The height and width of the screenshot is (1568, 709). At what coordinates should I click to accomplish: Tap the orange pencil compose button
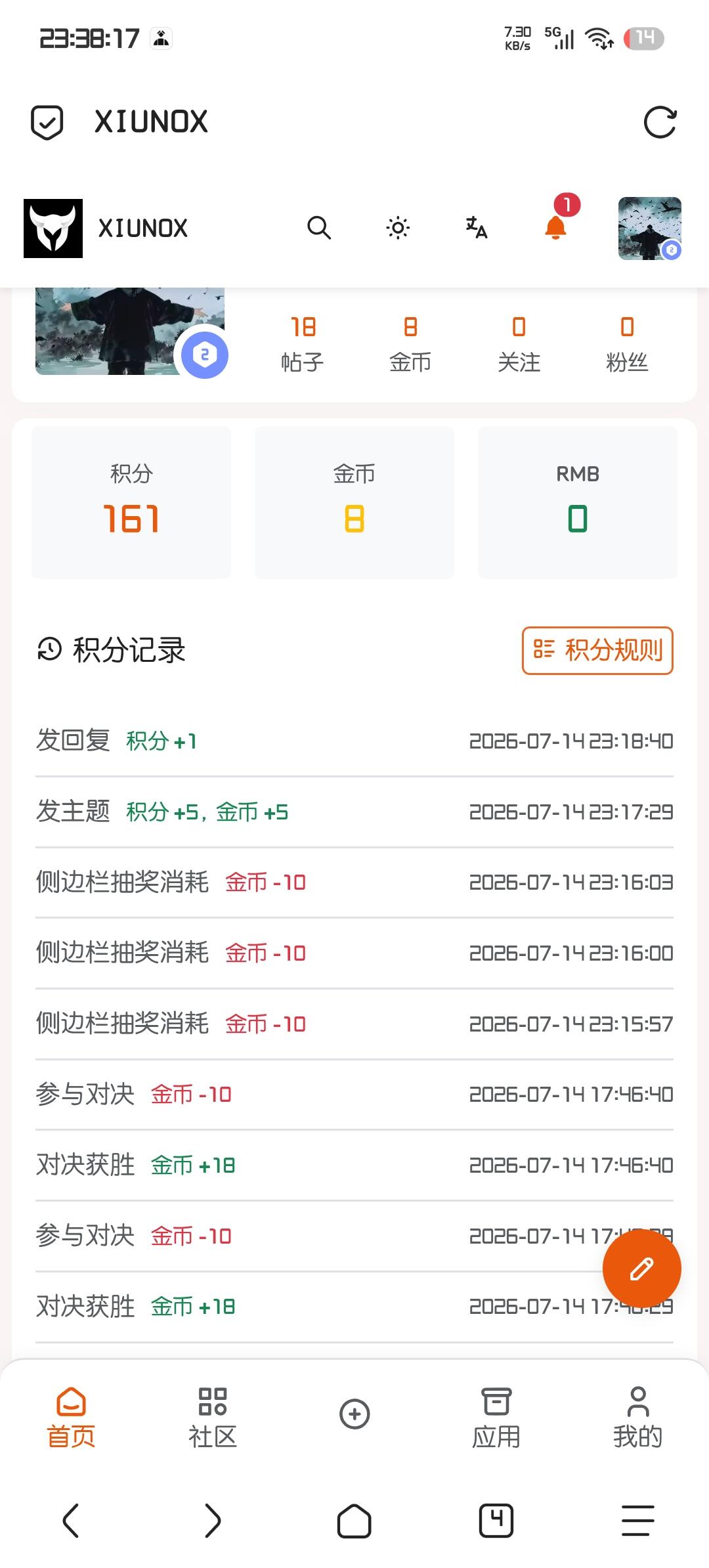point(642,1269)
